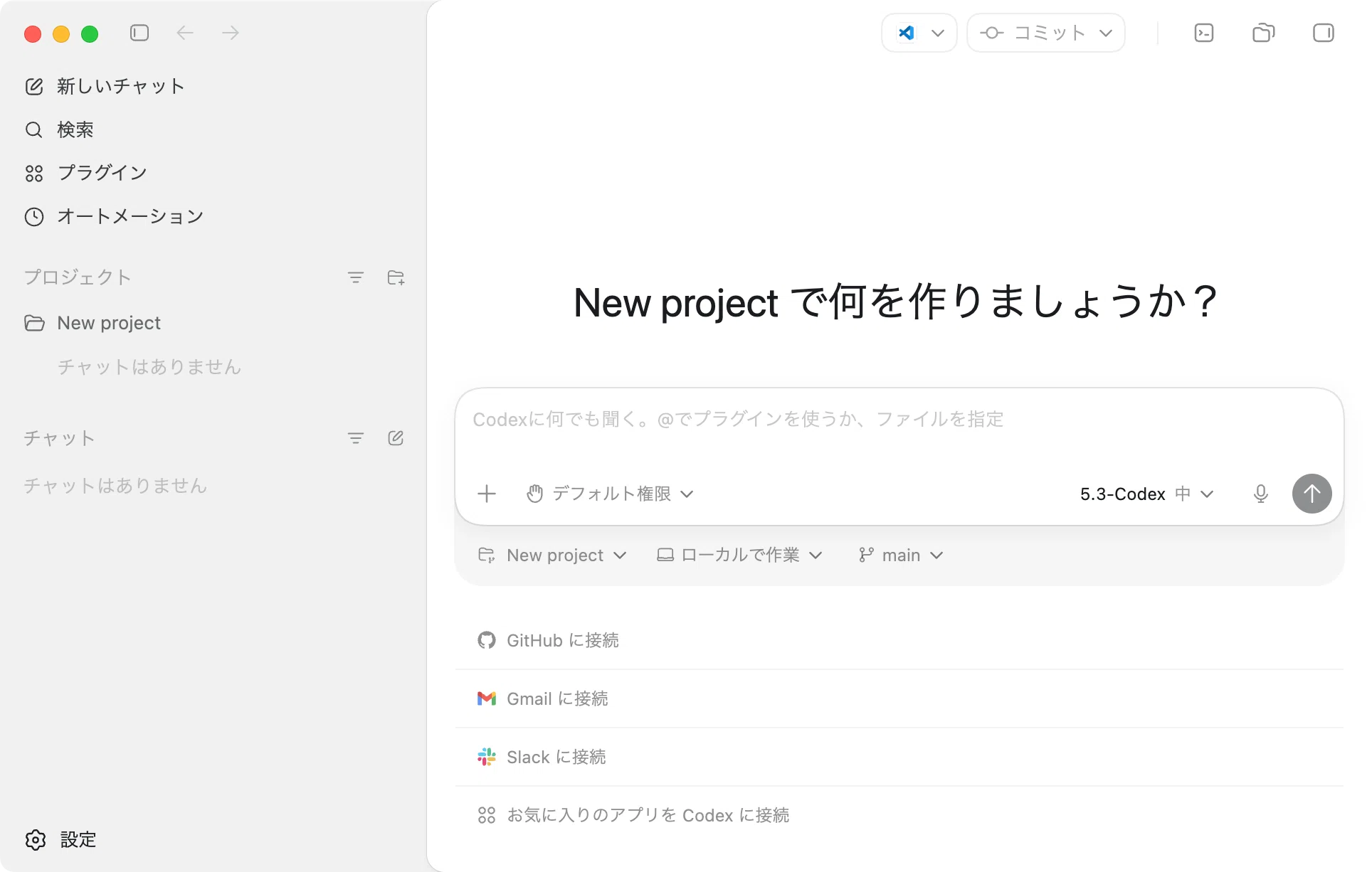Click the projects filter icon

356,277
